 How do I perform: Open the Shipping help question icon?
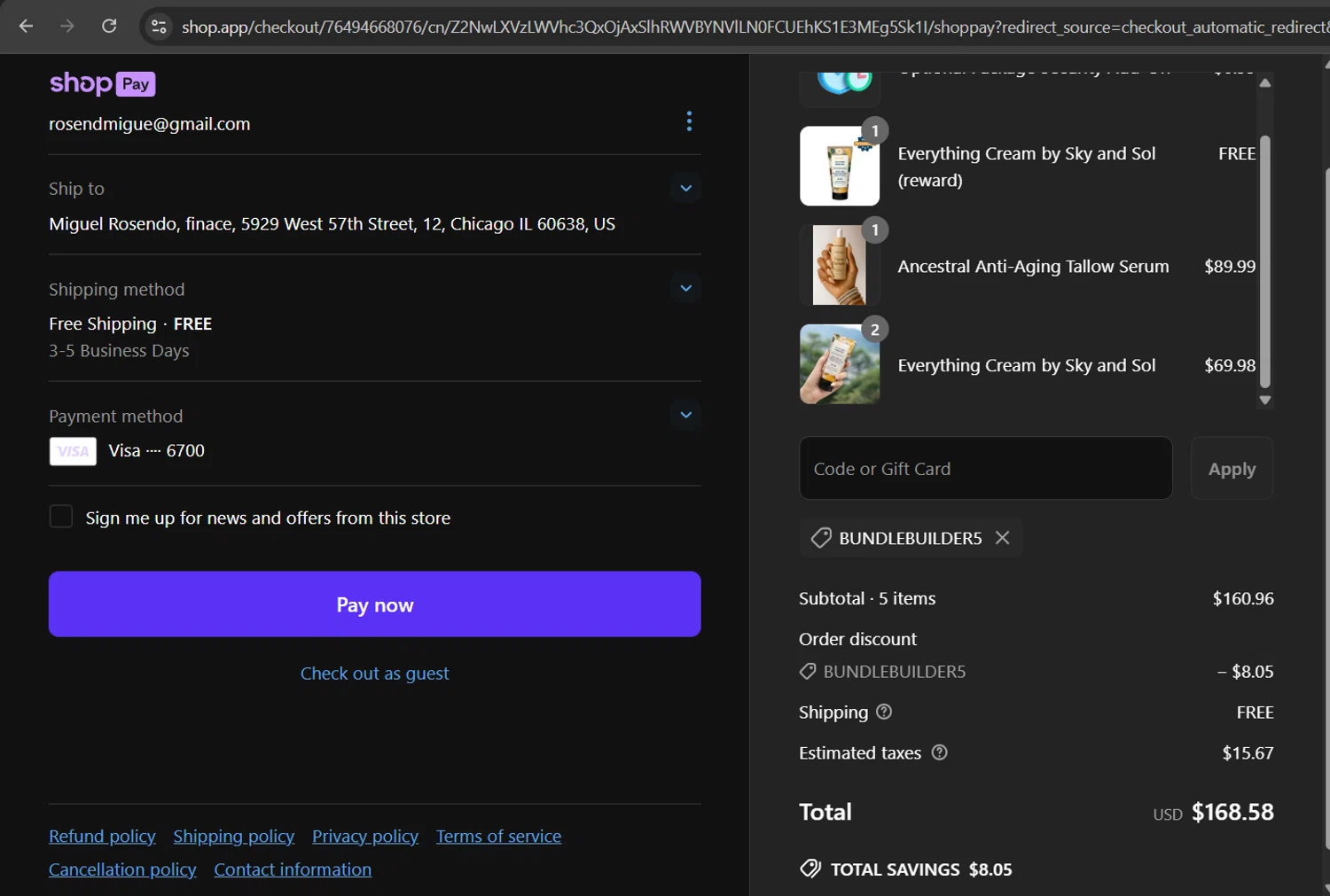tap(884, 712)
